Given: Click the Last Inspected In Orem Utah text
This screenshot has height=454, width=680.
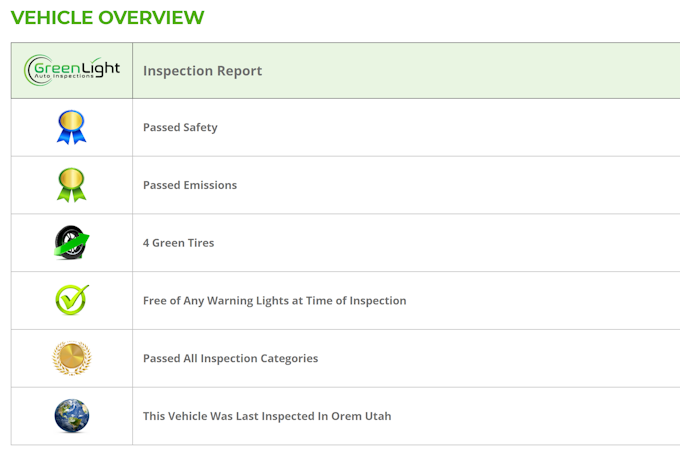Looking at the screenshot, I should 267,416.
